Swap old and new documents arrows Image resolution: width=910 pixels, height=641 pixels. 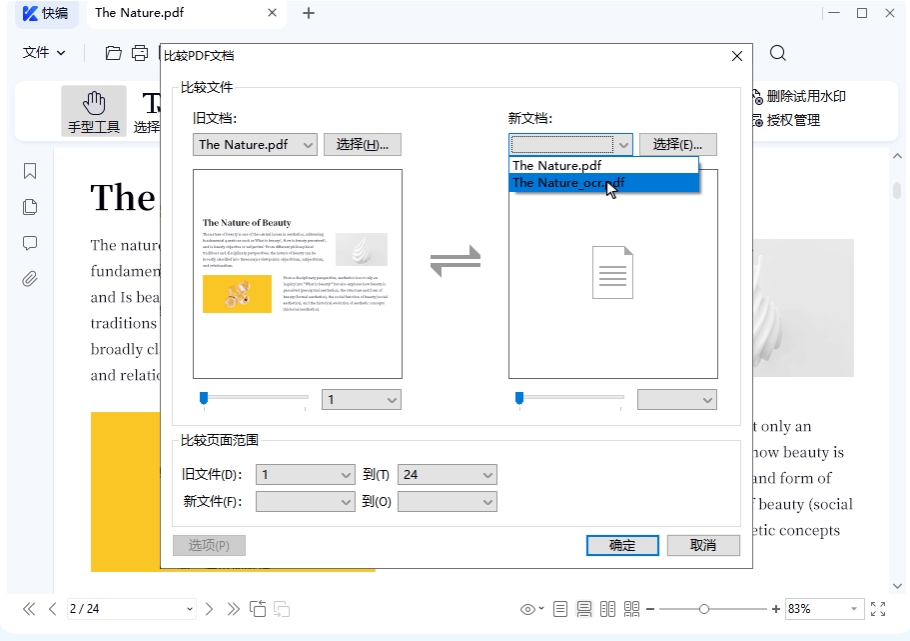(455, 262)
